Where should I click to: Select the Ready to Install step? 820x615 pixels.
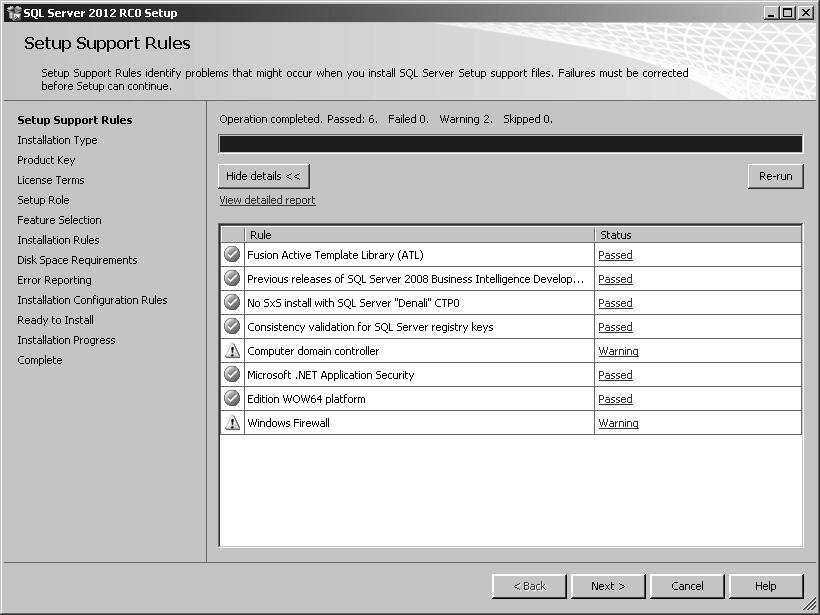click(55, 320)
